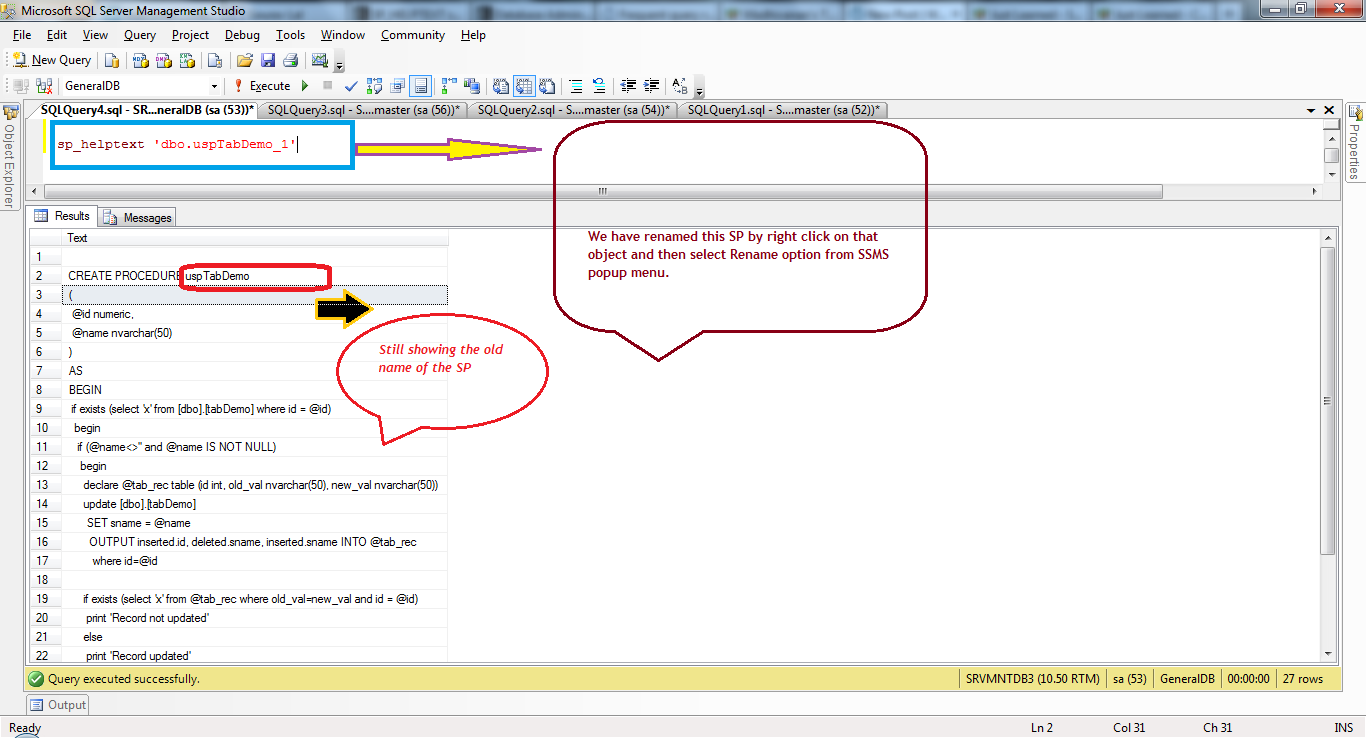The image size is (1366, 738).
Task: Toggle Include Actual Execution Plan
Action: pos(449,86)
